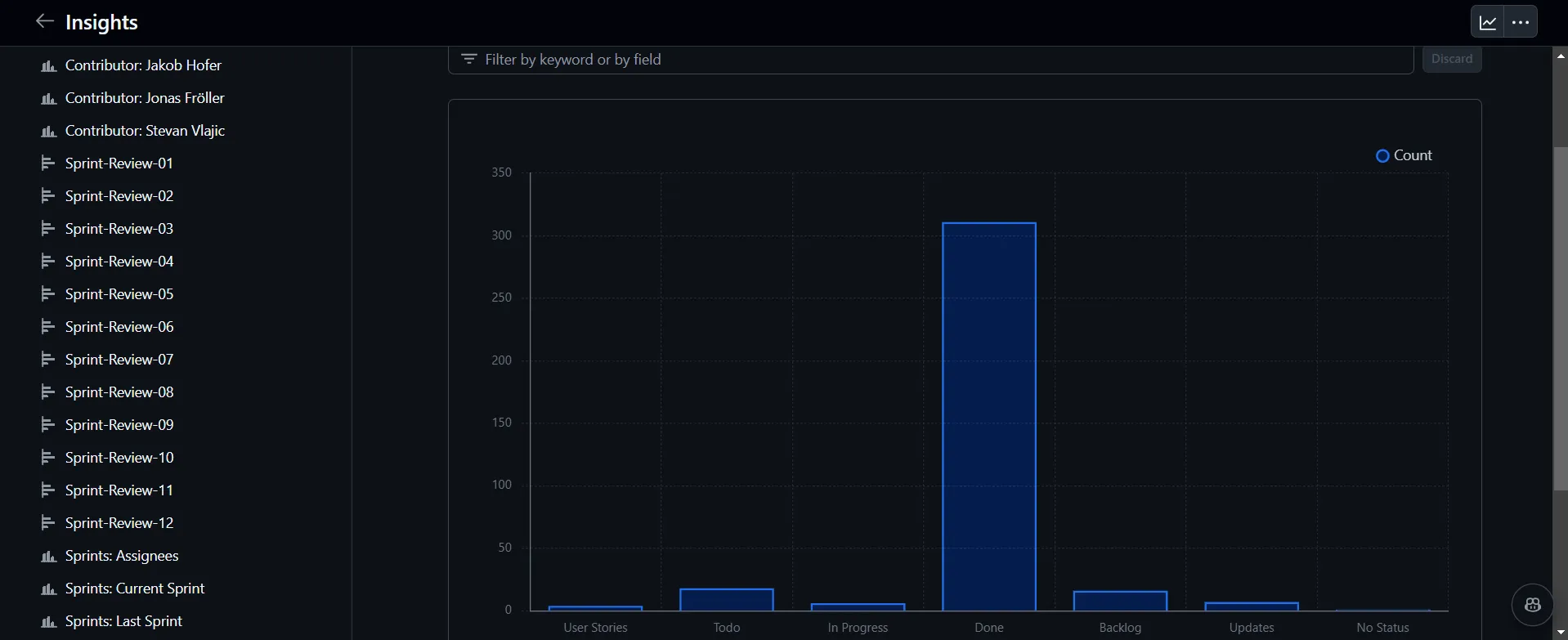
Task: Click bar chart icon for Sprints: Current Sprint
Action: click(x=49, y=589)
